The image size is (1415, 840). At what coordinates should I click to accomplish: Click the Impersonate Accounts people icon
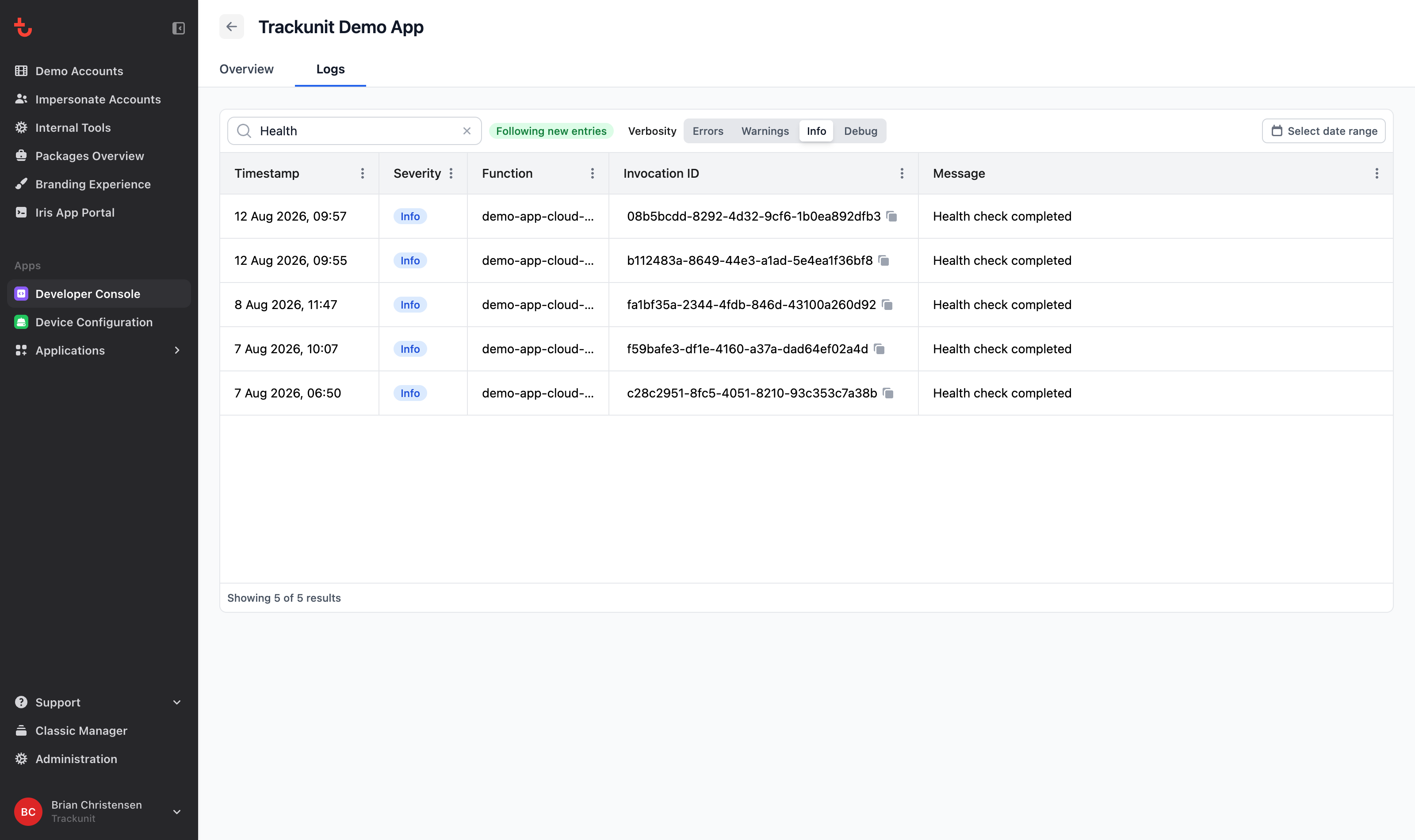(x=21, y=99)
